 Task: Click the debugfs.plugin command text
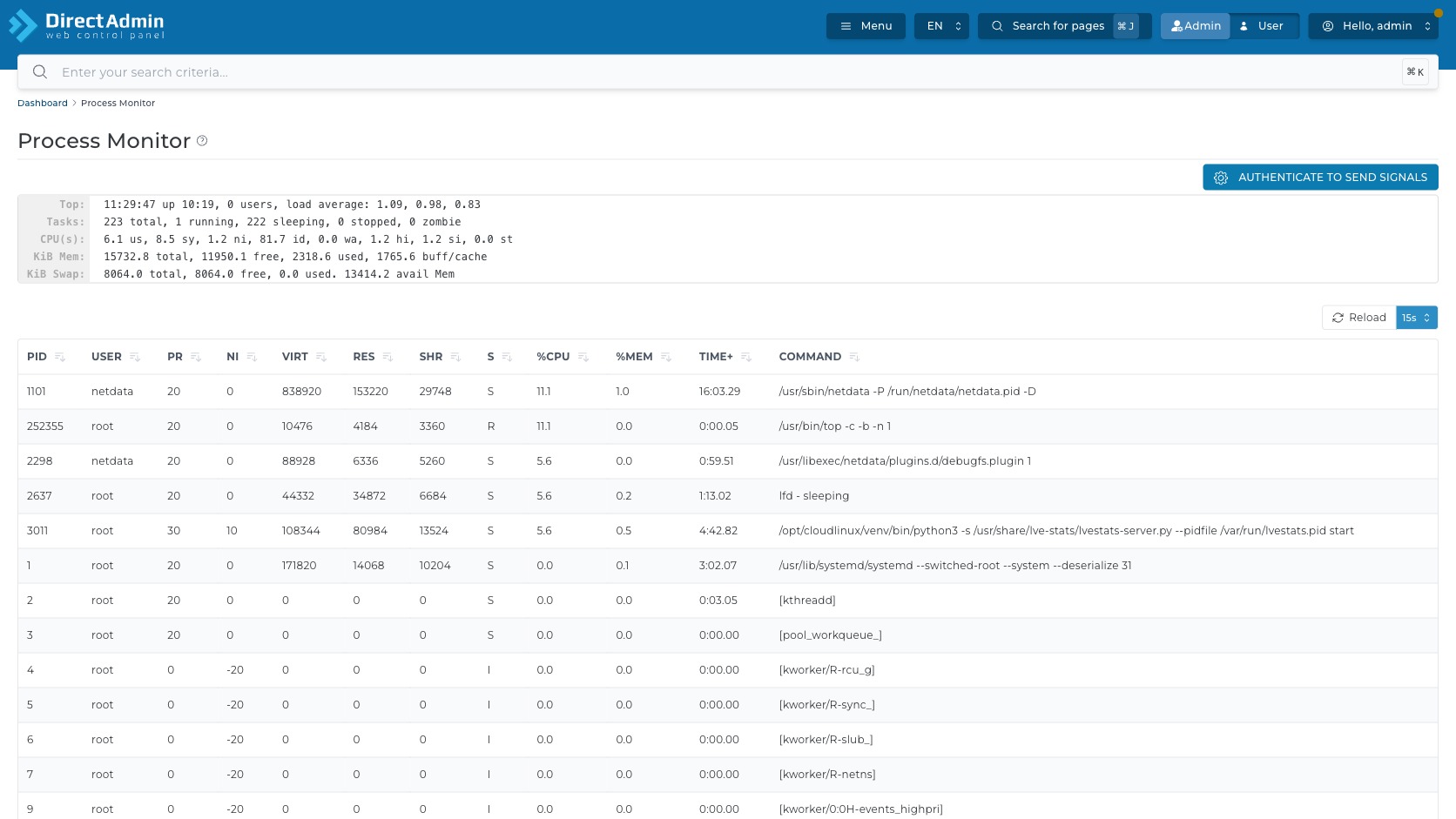pyautogui.click(x=905, y=461)
